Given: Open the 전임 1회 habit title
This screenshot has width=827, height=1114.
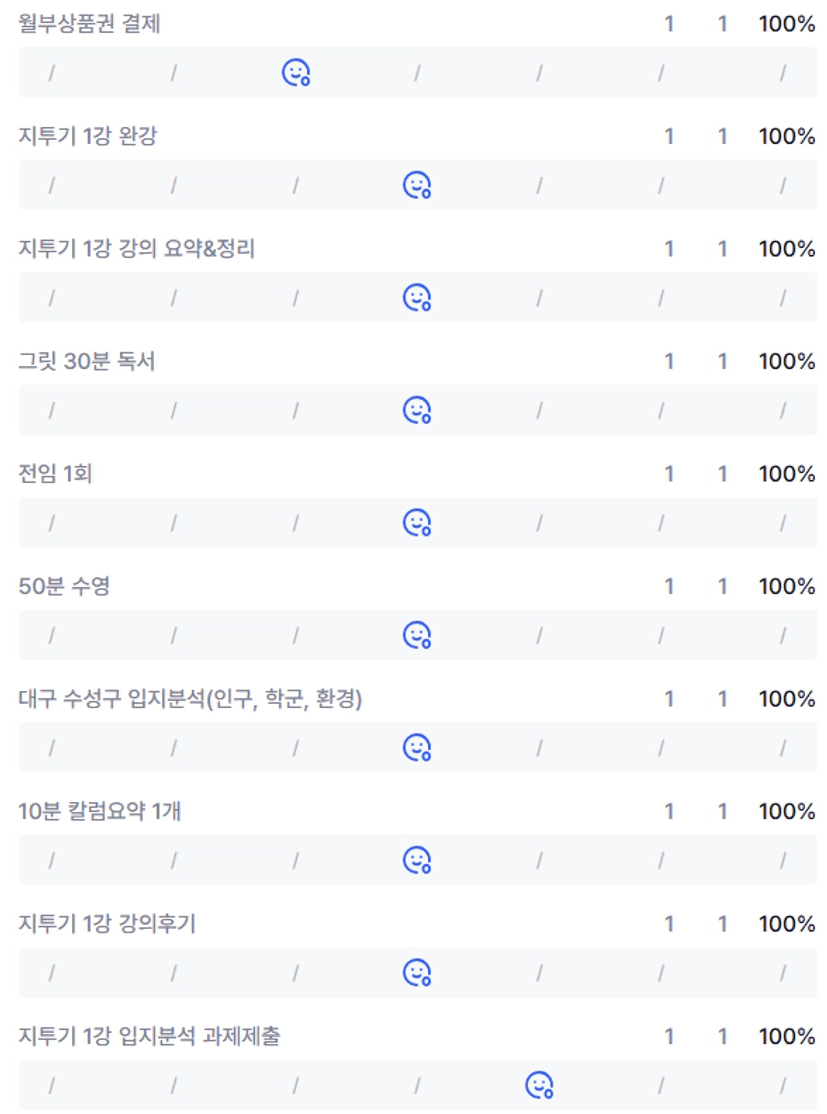Looking at the screenshot, I should click(56, 473).
